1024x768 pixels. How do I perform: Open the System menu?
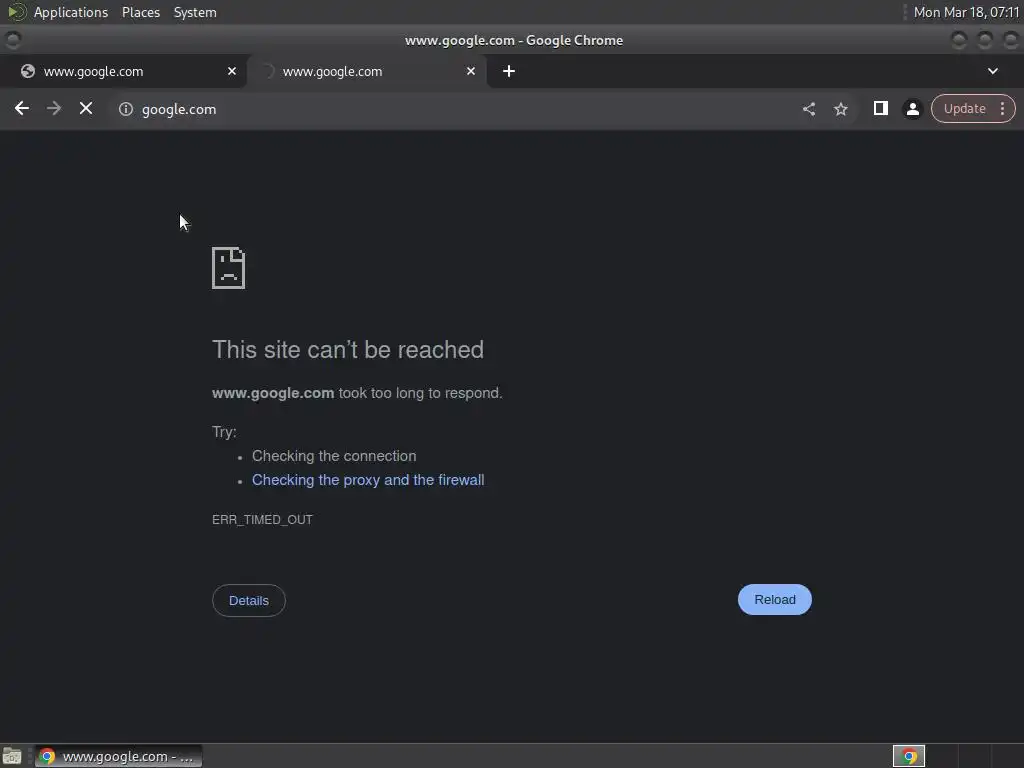click(195, 12)
